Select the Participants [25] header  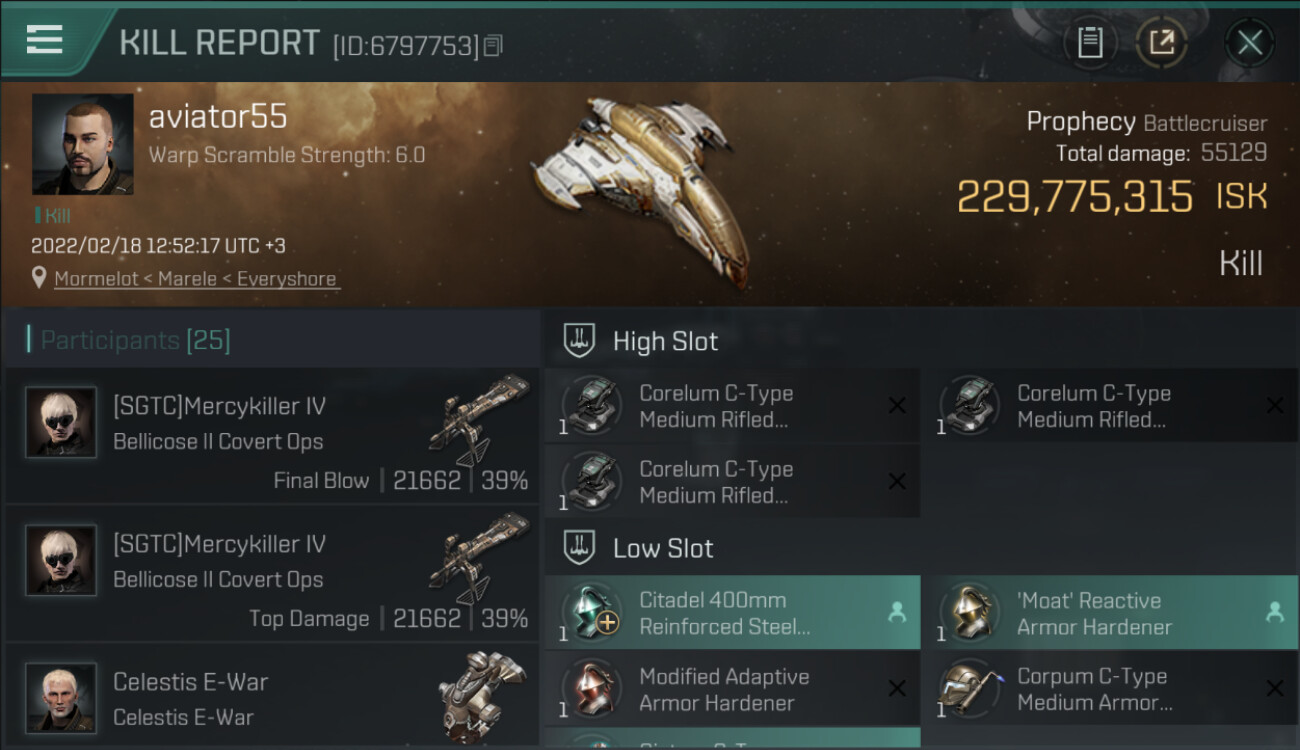(135, 341)
